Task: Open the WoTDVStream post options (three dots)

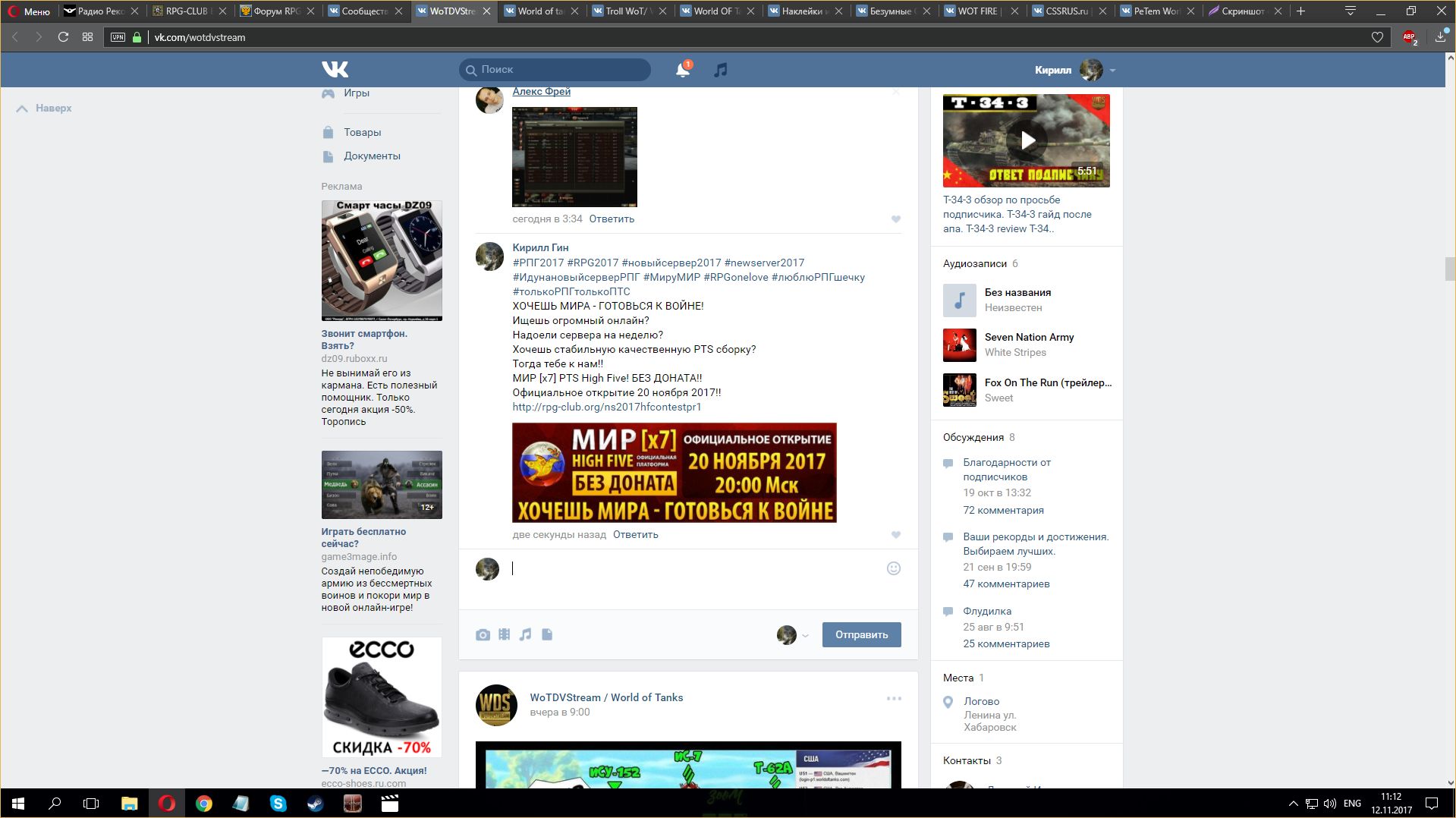Action: (x=894, y=698)
